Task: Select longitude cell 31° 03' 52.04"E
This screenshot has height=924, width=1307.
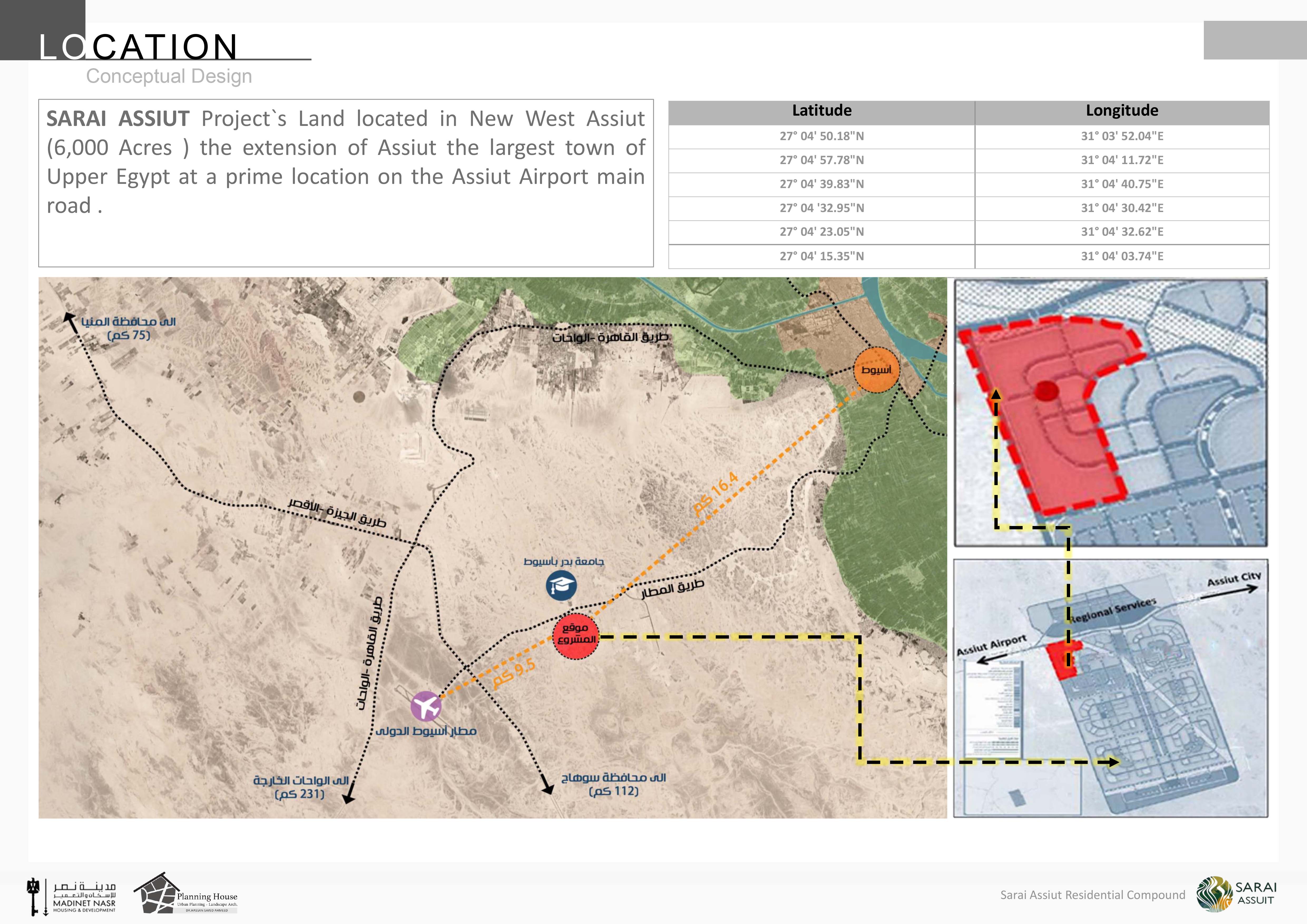Action: 1122,136
